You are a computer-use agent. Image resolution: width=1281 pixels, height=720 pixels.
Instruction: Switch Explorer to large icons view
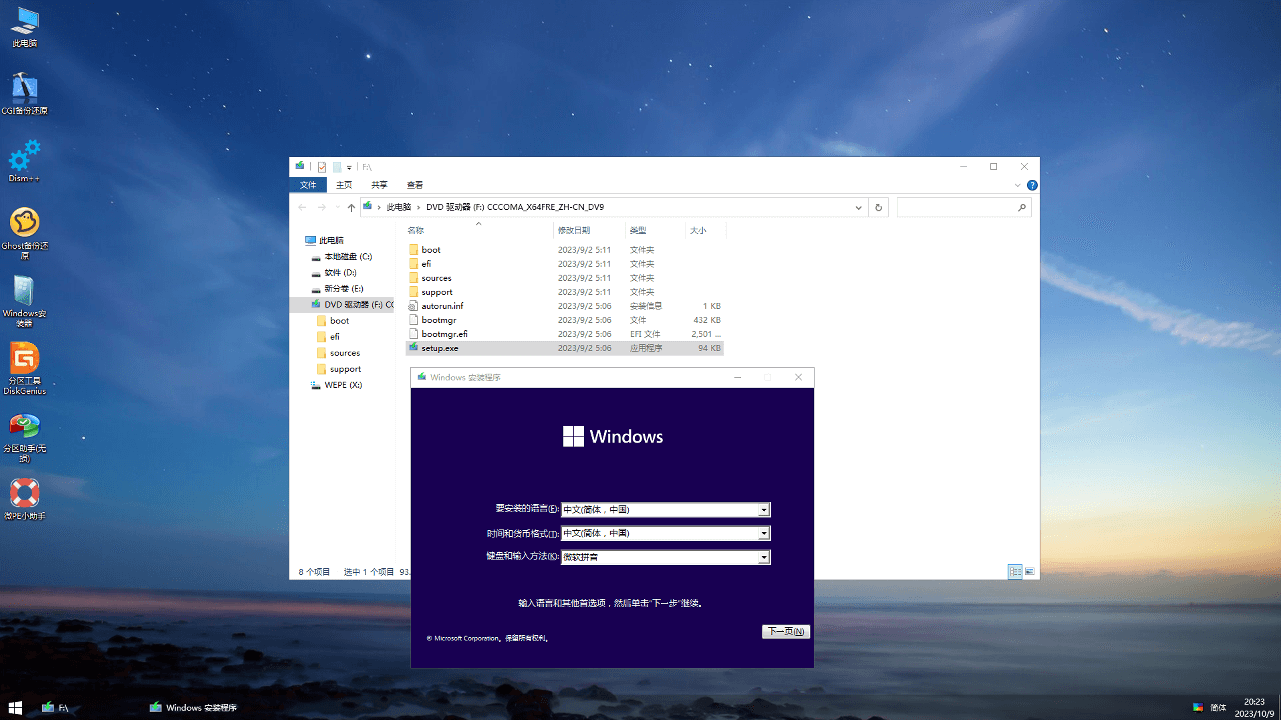pyautogui.click(x=1030, y=571)
